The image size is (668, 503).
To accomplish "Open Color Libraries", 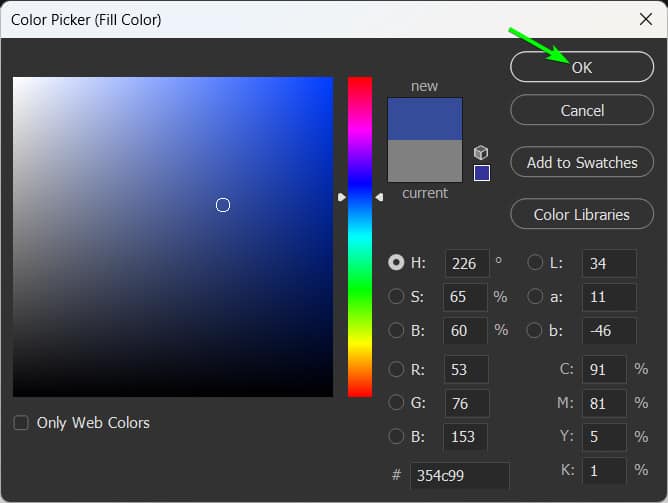I will [x=582, y=214].
